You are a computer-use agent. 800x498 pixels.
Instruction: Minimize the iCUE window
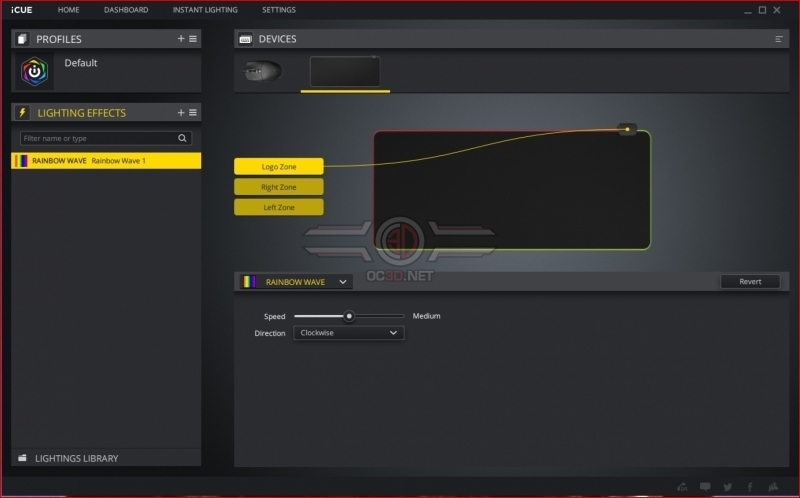pyautogui.click(x=748, y=10)
